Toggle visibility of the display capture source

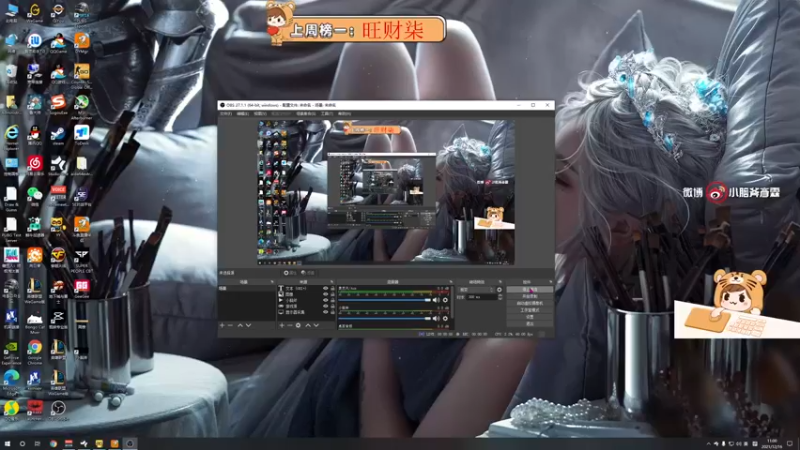click(326, 312)
